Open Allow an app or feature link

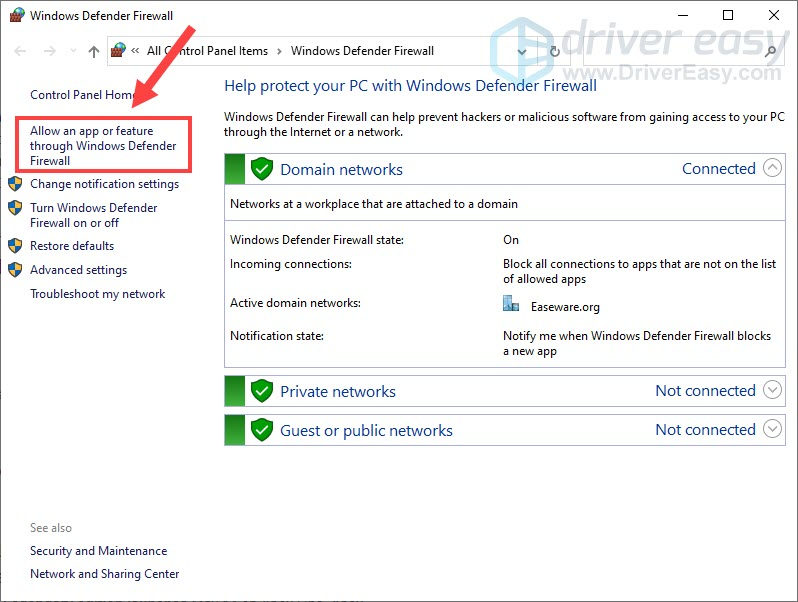pyautogui.click(x=103, y=146)
